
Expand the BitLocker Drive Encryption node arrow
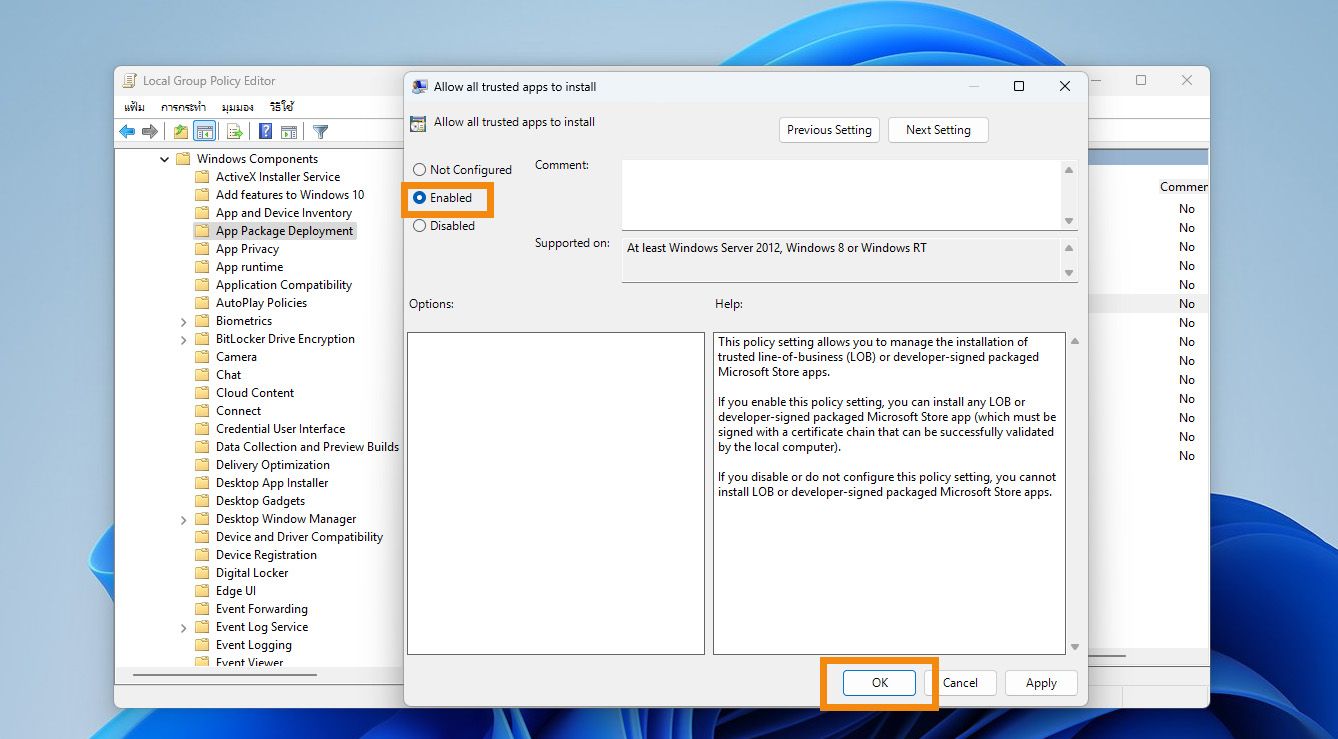[x=184, y=340]
